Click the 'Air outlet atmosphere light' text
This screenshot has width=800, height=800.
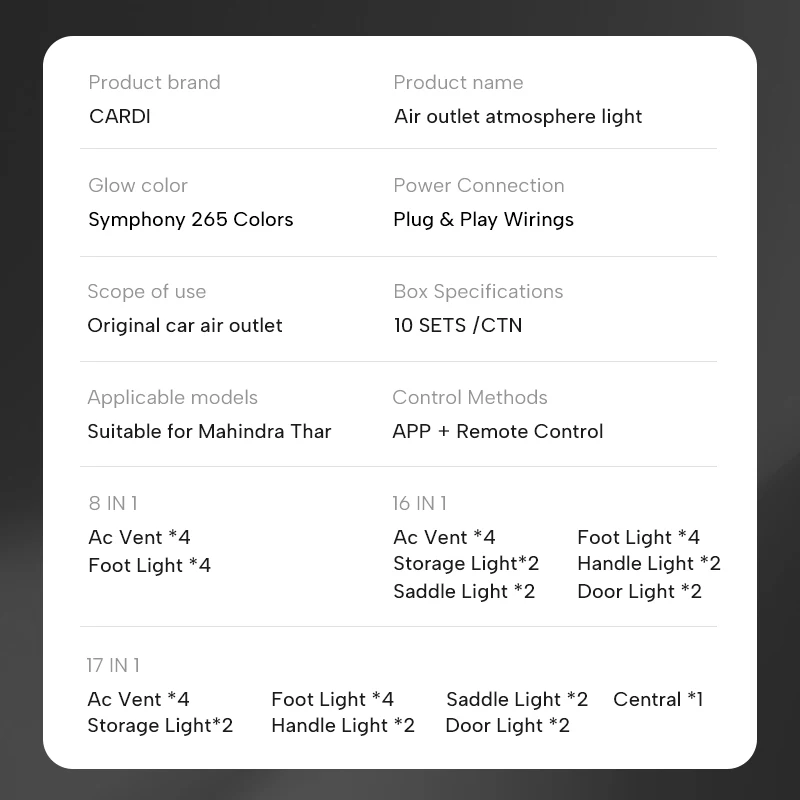pos(518,116)
